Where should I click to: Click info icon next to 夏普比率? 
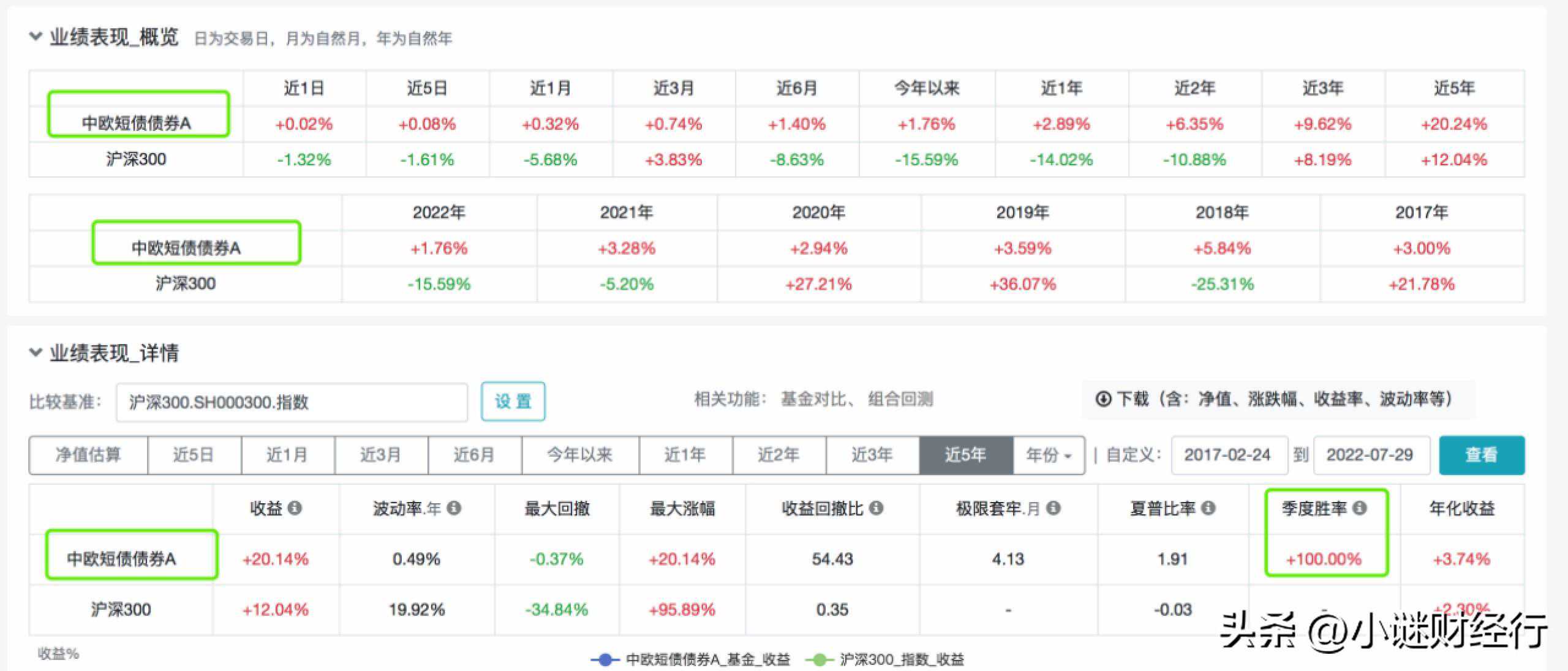point(1208,508)
